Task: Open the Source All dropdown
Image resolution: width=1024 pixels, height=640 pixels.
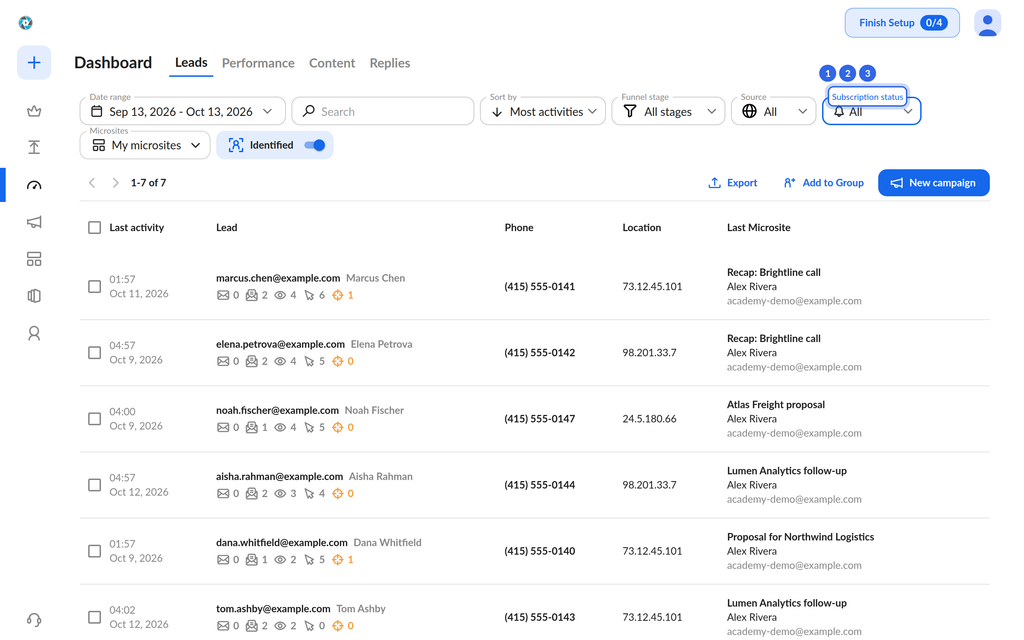Action: tap(773, 111)
